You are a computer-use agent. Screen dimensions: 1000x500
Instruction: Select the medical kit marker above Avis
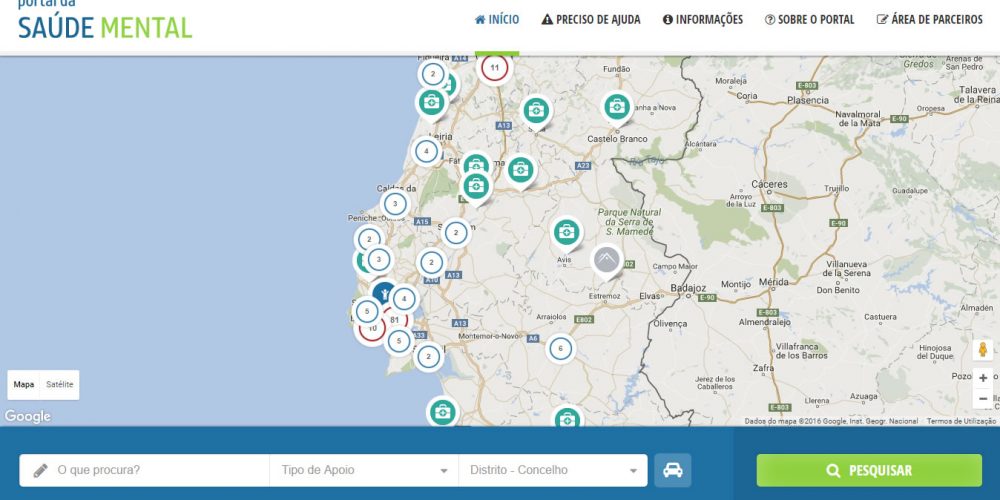566,234
